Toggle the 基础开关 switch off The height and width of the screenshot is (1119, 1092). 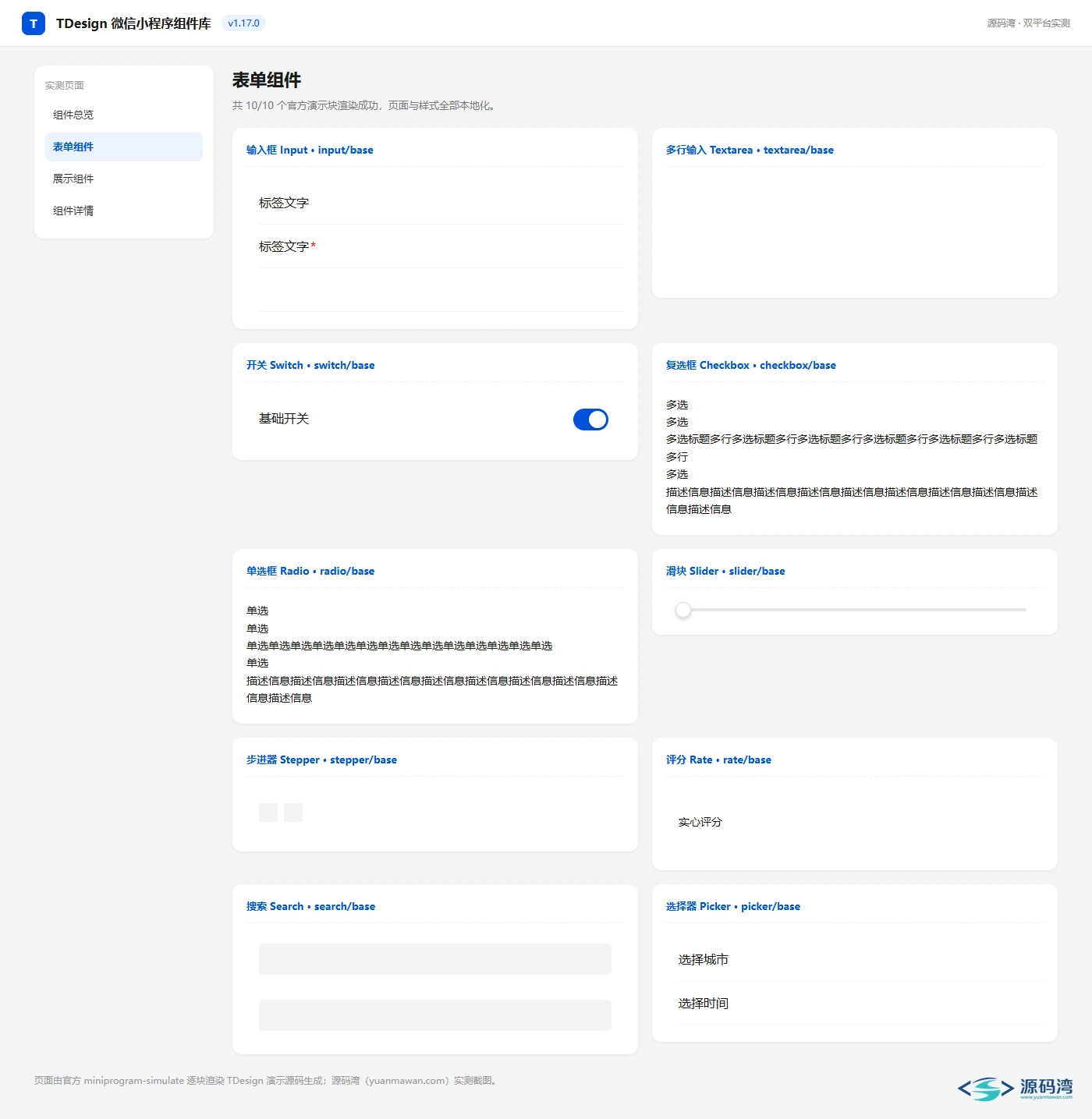click(x=590, y=420)
